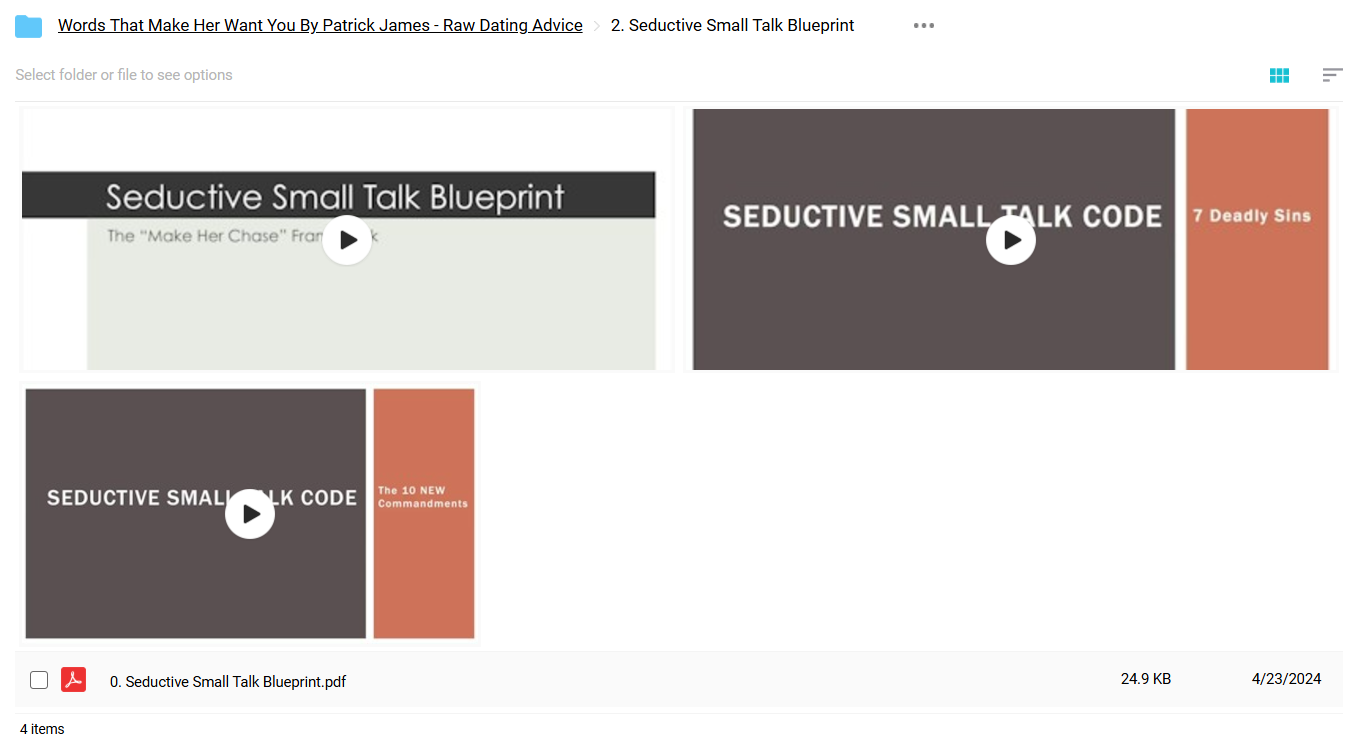
Task: Click the '4 items' count label
Action: click(x=42, y=729)
